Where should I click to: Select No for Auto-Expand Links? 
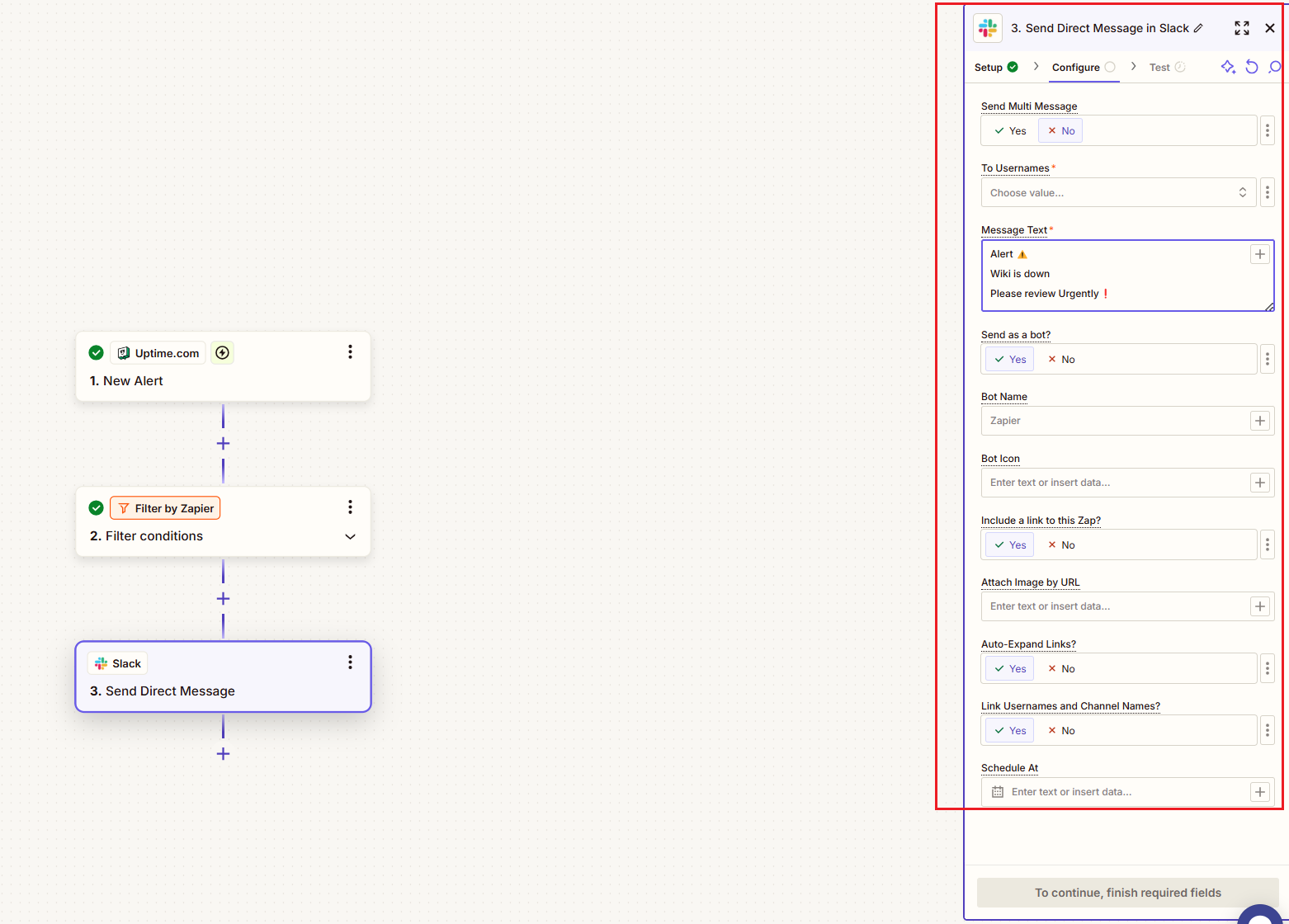1060,669
